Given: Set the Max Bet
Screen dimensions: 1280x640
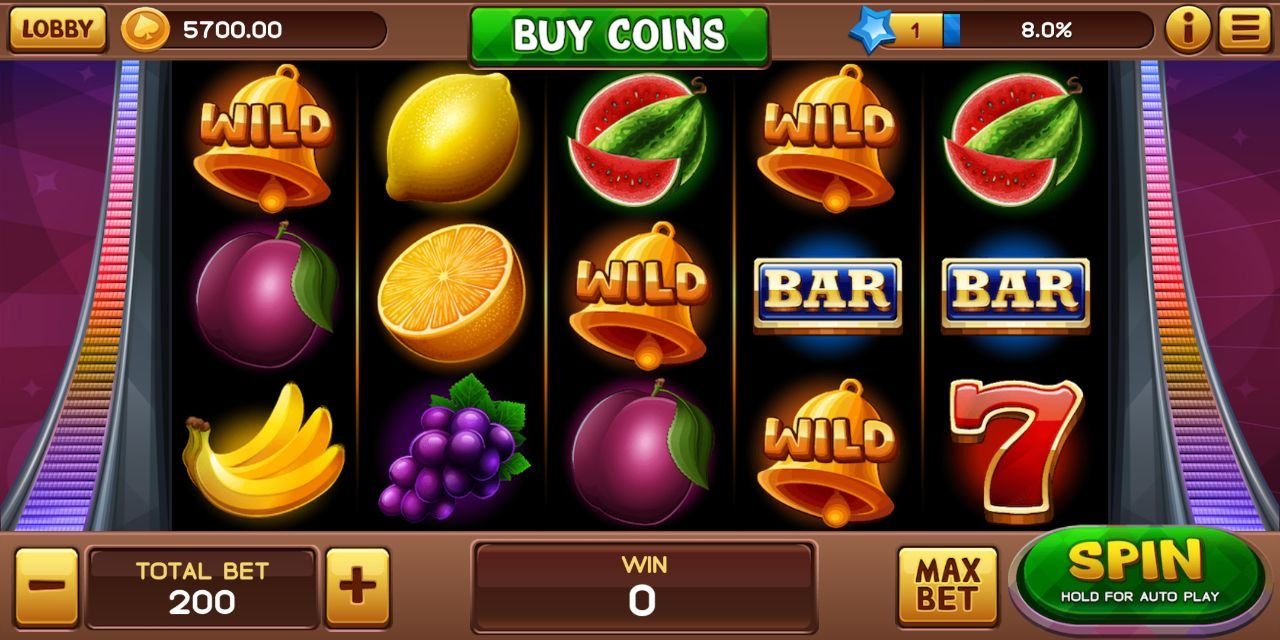Looking at the screenshot, I should pyautogui.click(x=948, y=586).
